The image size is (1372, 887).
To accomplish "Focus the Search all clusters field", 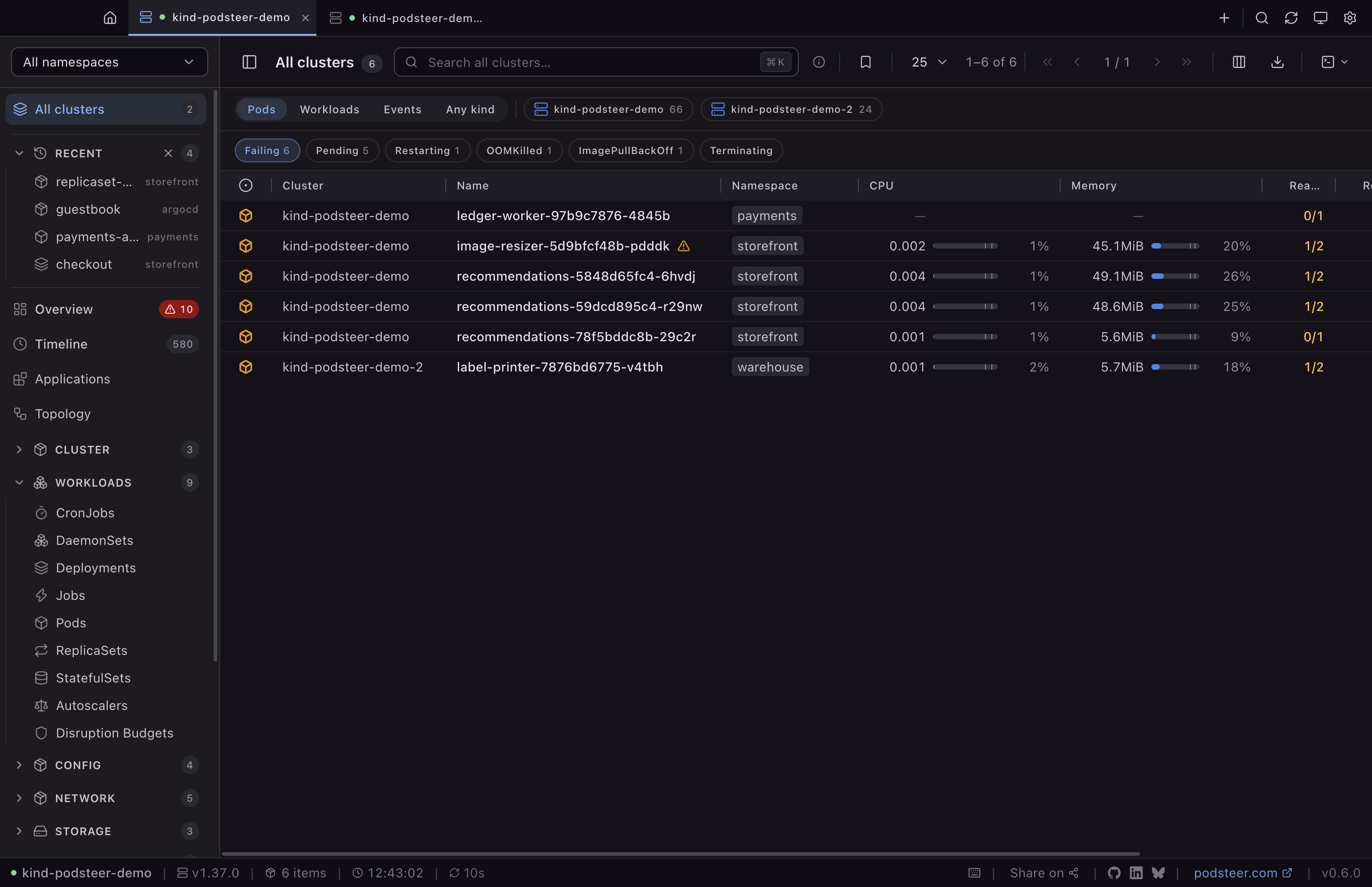I will [x=595, y=61].
